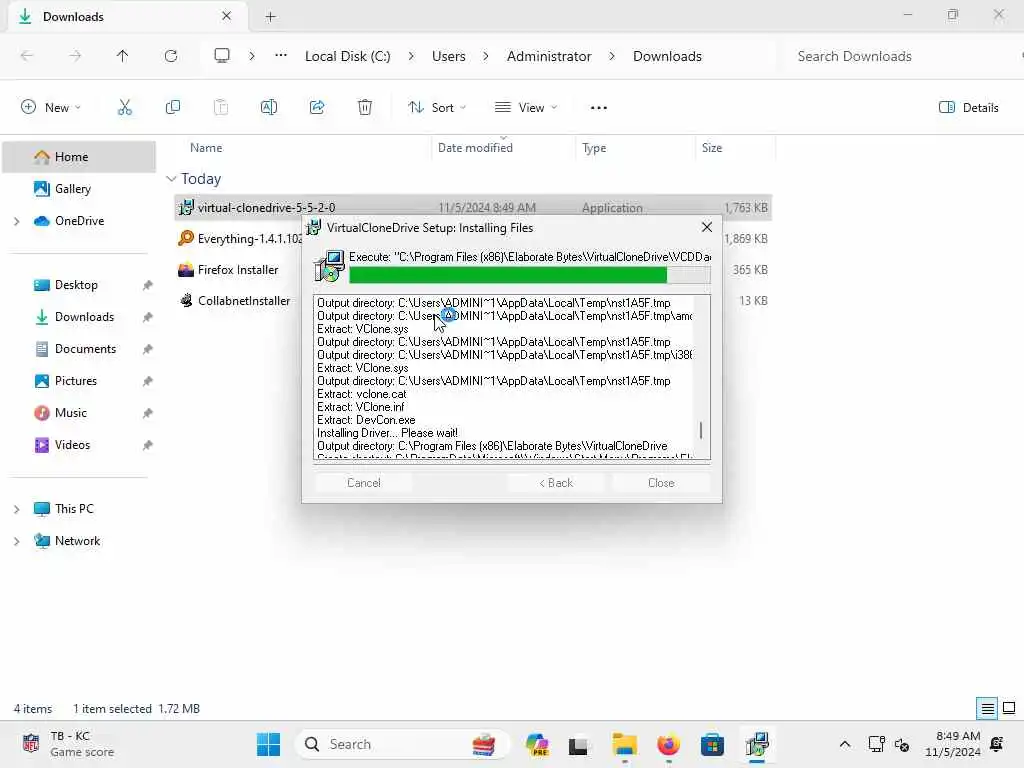This screenshot has width=1024, height=768.
Task: Open the Sort options dropdown
Action: (437, 108)
